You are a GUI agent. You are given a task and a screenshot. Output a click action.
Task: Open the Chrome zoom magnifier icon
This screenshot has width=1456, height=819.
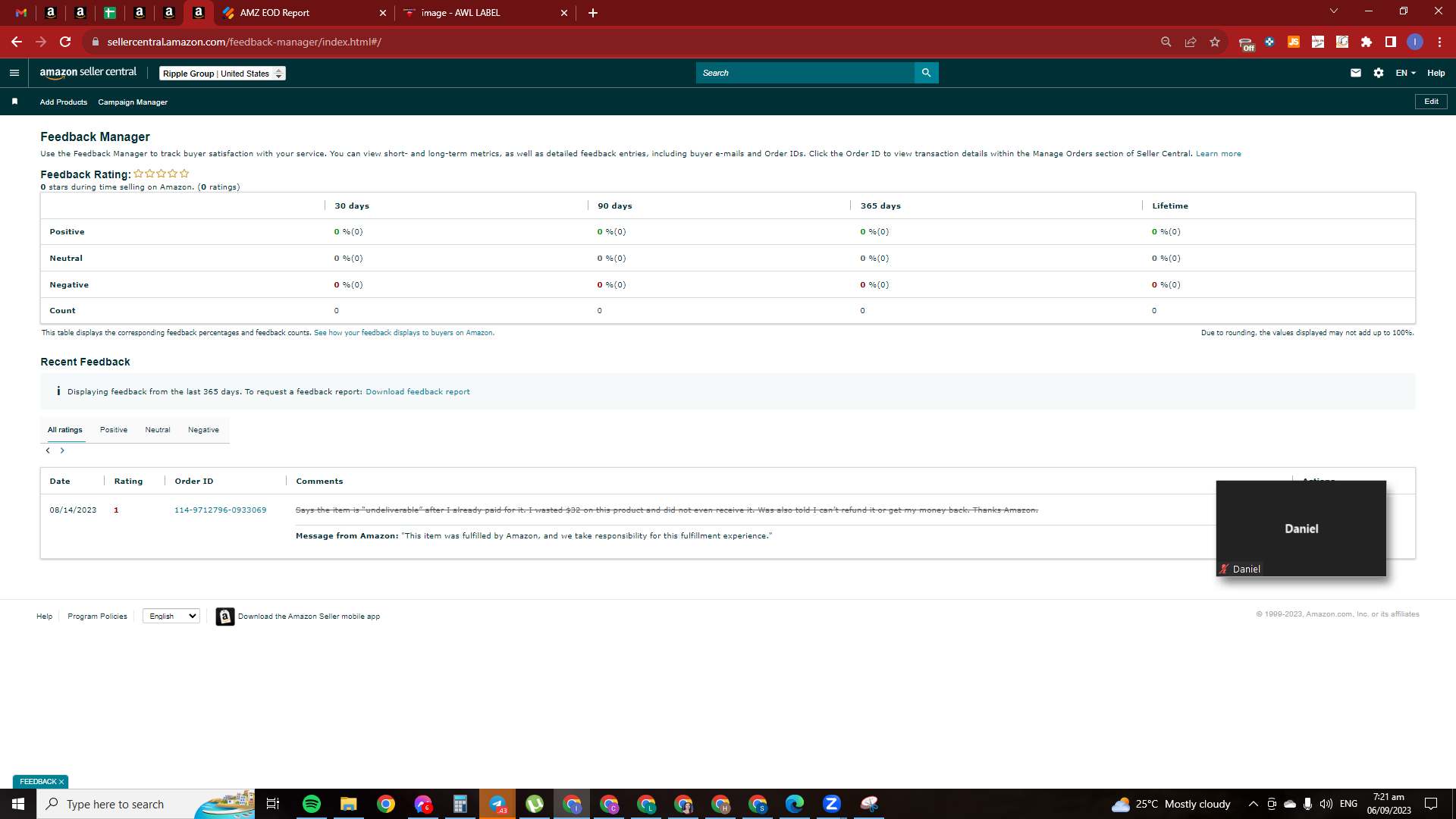(x=1166, y=42)
